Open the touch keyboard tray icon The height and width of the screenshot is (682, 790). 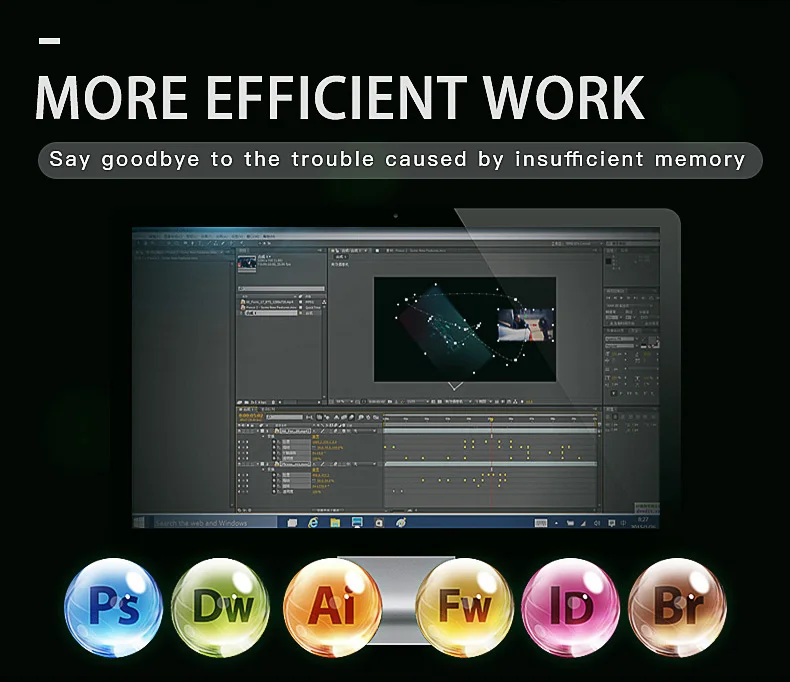(x=541, y=523)
